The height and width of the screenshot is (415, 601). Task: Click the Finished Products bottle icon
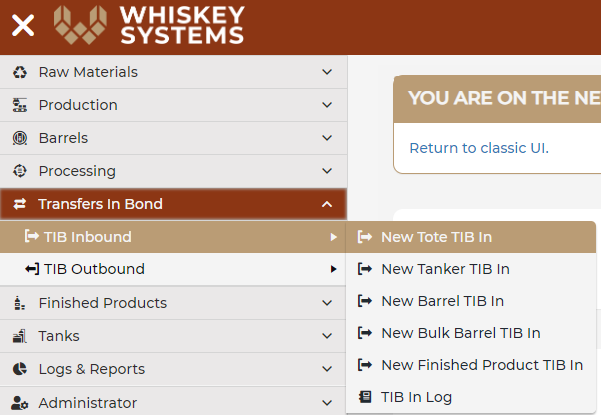(x=19, y=303)
